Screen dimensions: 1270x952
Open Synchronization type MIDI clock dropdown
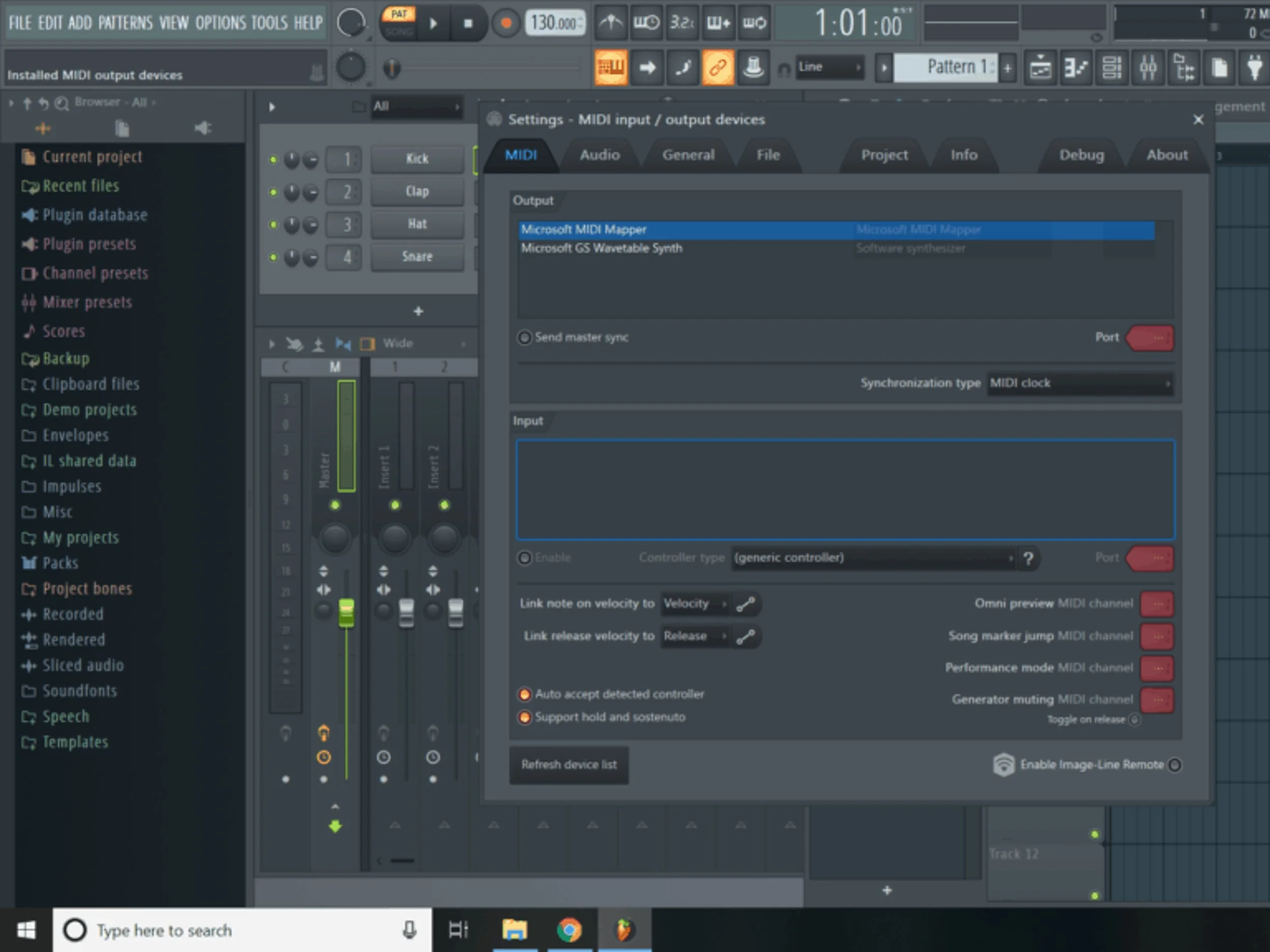[1079, 383]
